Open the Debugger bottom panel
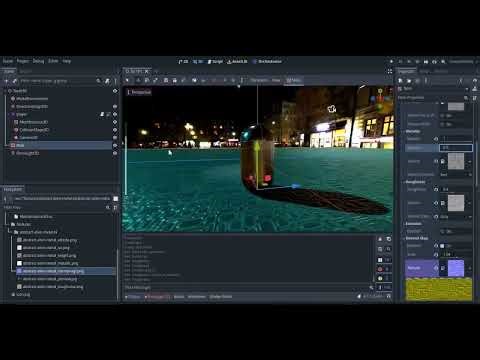 pyautogui.click(x=158, y=297)
